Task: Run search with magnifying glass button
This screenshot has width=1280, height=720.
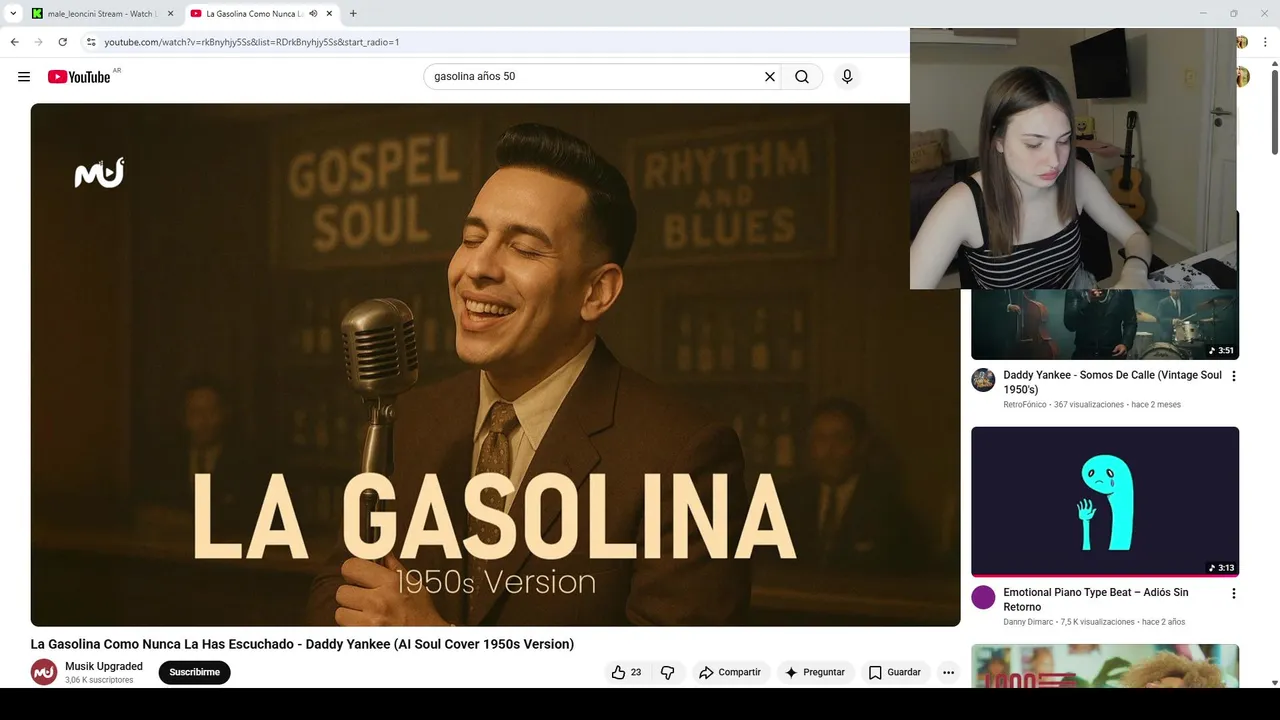Action: [x=802, y=77]
